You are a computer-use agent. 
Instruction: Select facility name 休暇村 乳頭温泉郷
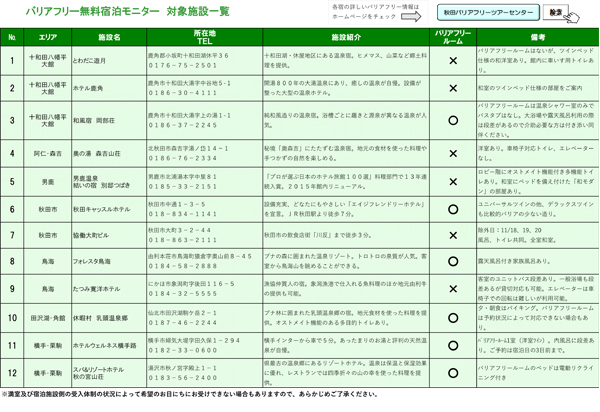100,318
